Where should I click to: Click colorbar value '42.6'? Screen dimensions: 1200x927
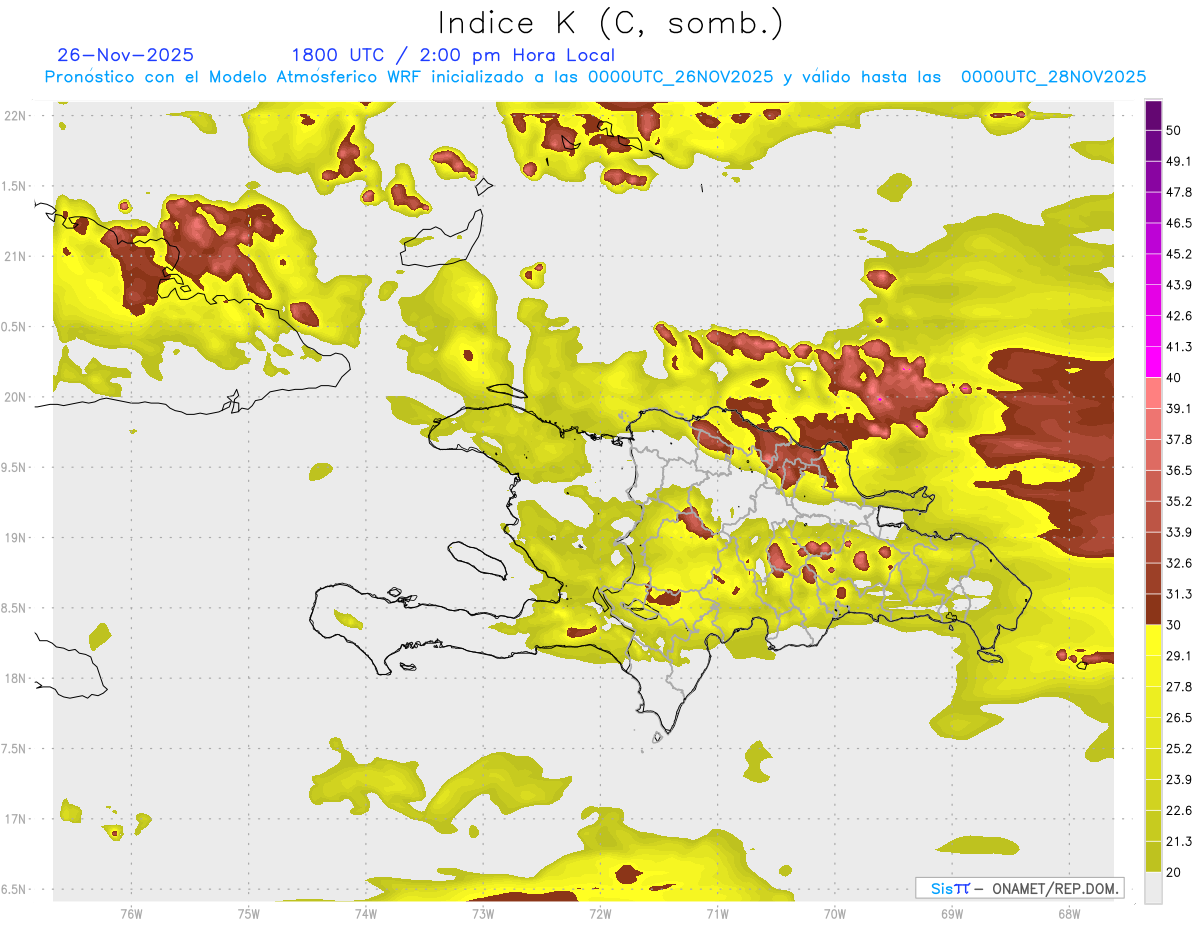[1179, 316]
